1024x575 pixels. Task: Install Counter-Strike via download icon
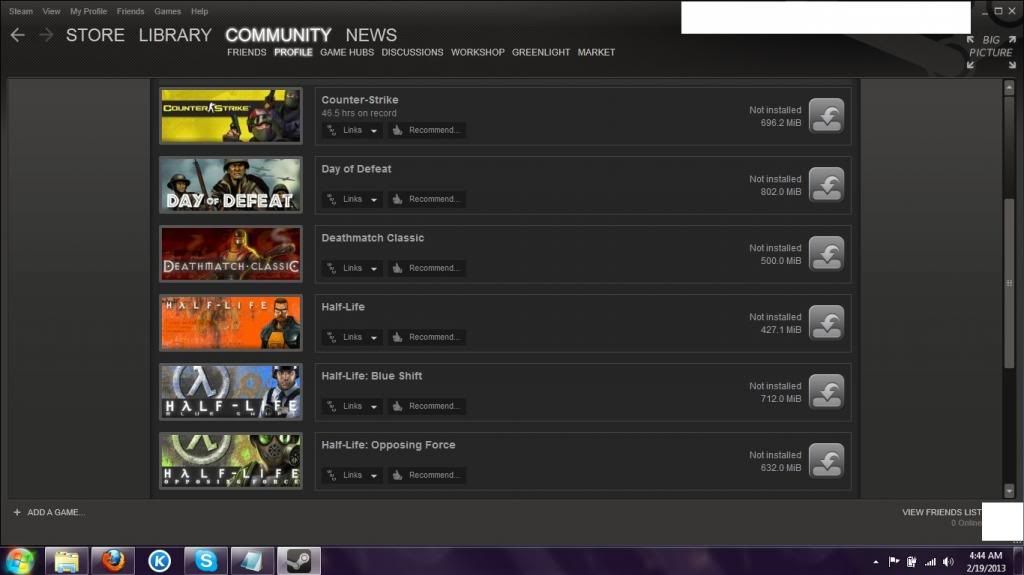826,116
